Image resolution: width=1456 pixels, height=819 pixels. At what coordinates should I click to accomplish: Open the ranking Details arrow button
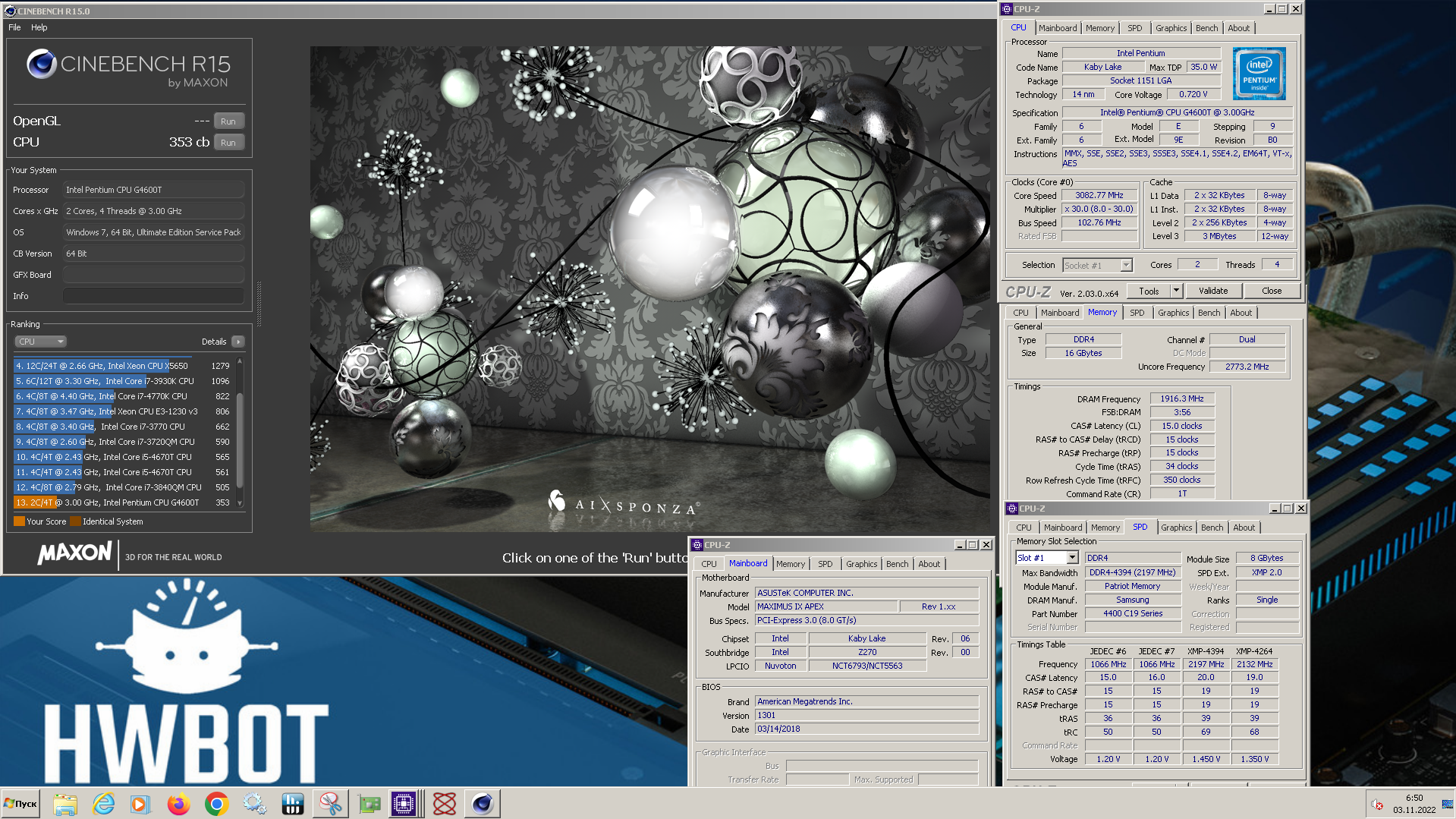point(238,342)
